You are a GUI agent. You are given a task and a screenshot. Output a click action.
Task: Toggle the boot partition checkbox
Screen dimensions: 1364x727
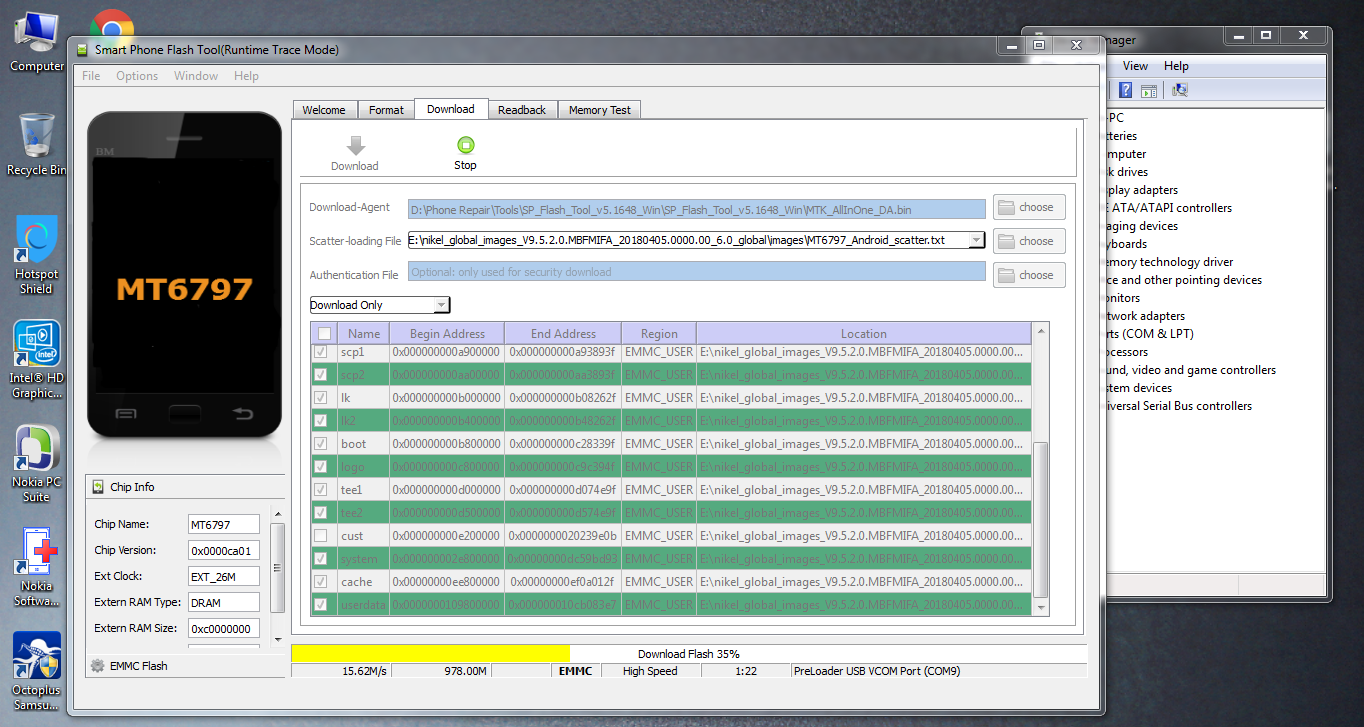(321, 443)
